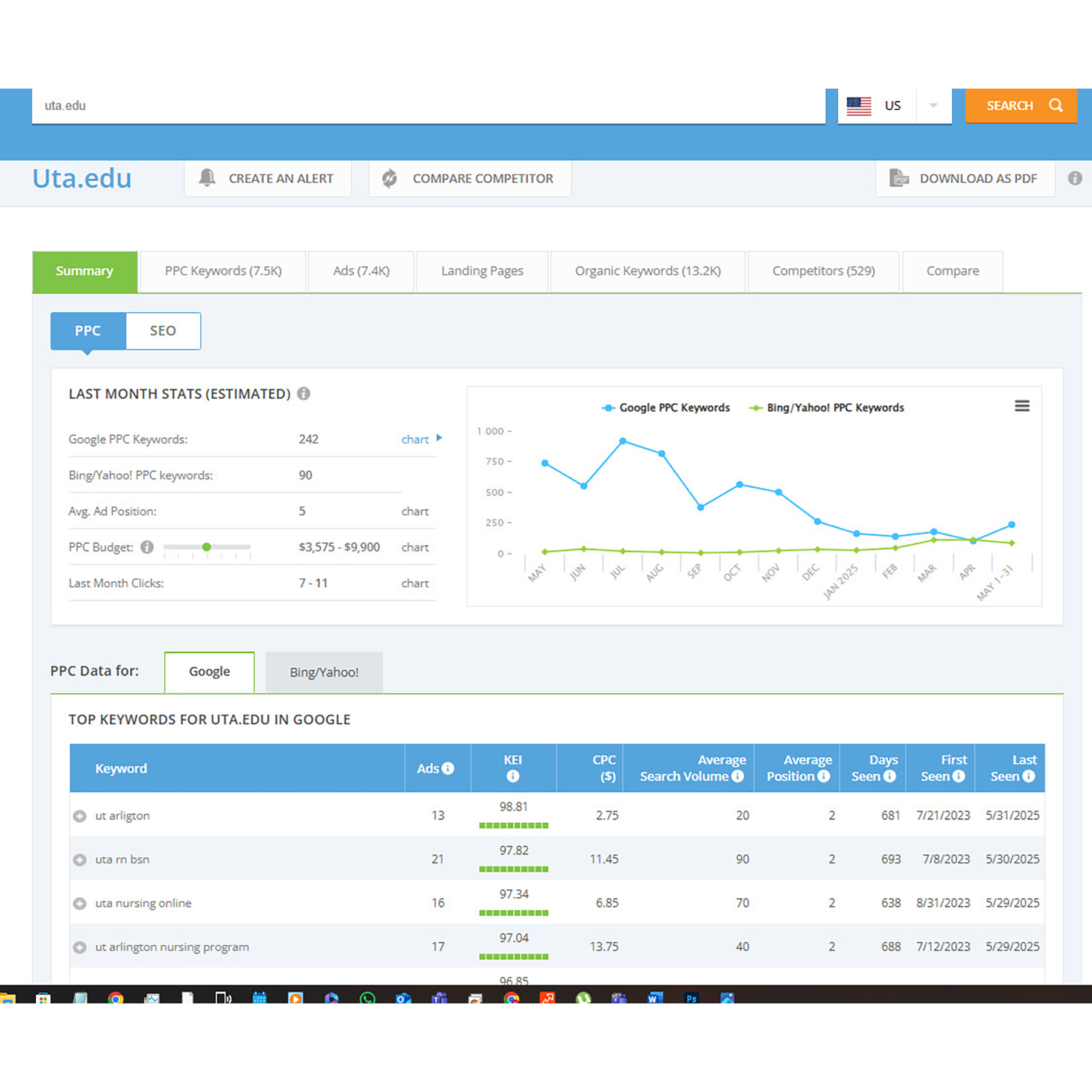Viewport: 1092px width, 1092px height.
Task: Click PPC budget value $3,575 - $9,900
Action: [339, 547]
